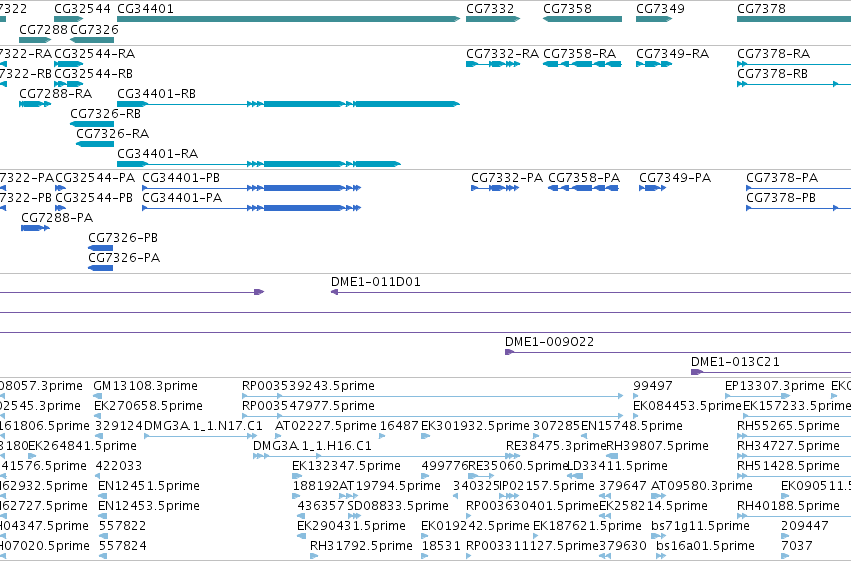The height and width of the screenshot is (561, 851).
Task: Click the EP13307.3prime EST label
Action: (774, 386)
